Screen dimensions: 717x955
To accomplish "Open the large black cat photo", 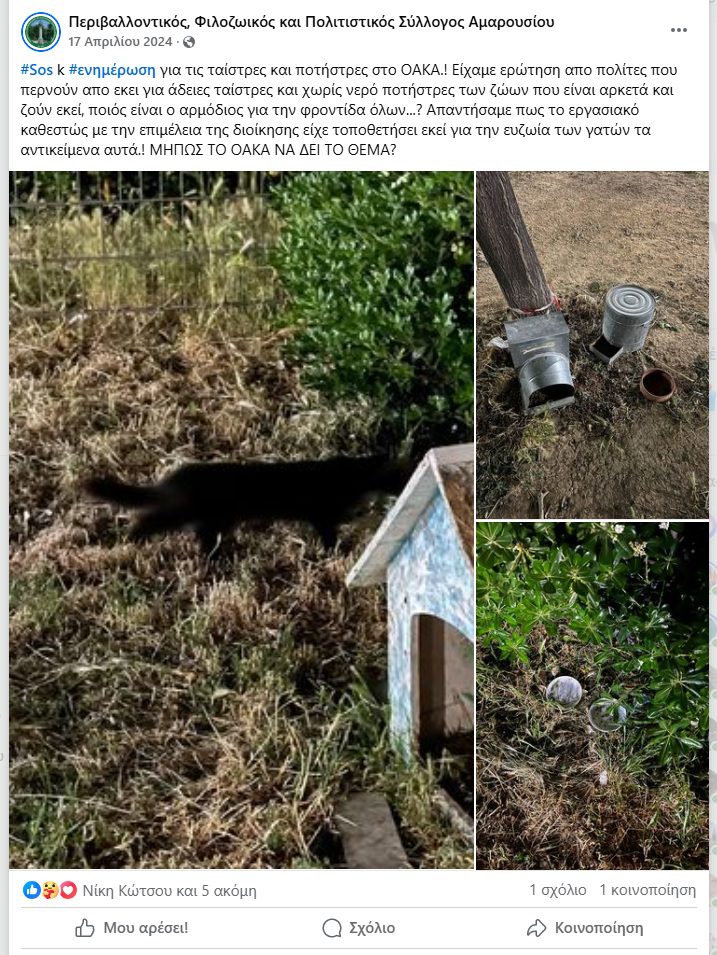I will 241,520.
